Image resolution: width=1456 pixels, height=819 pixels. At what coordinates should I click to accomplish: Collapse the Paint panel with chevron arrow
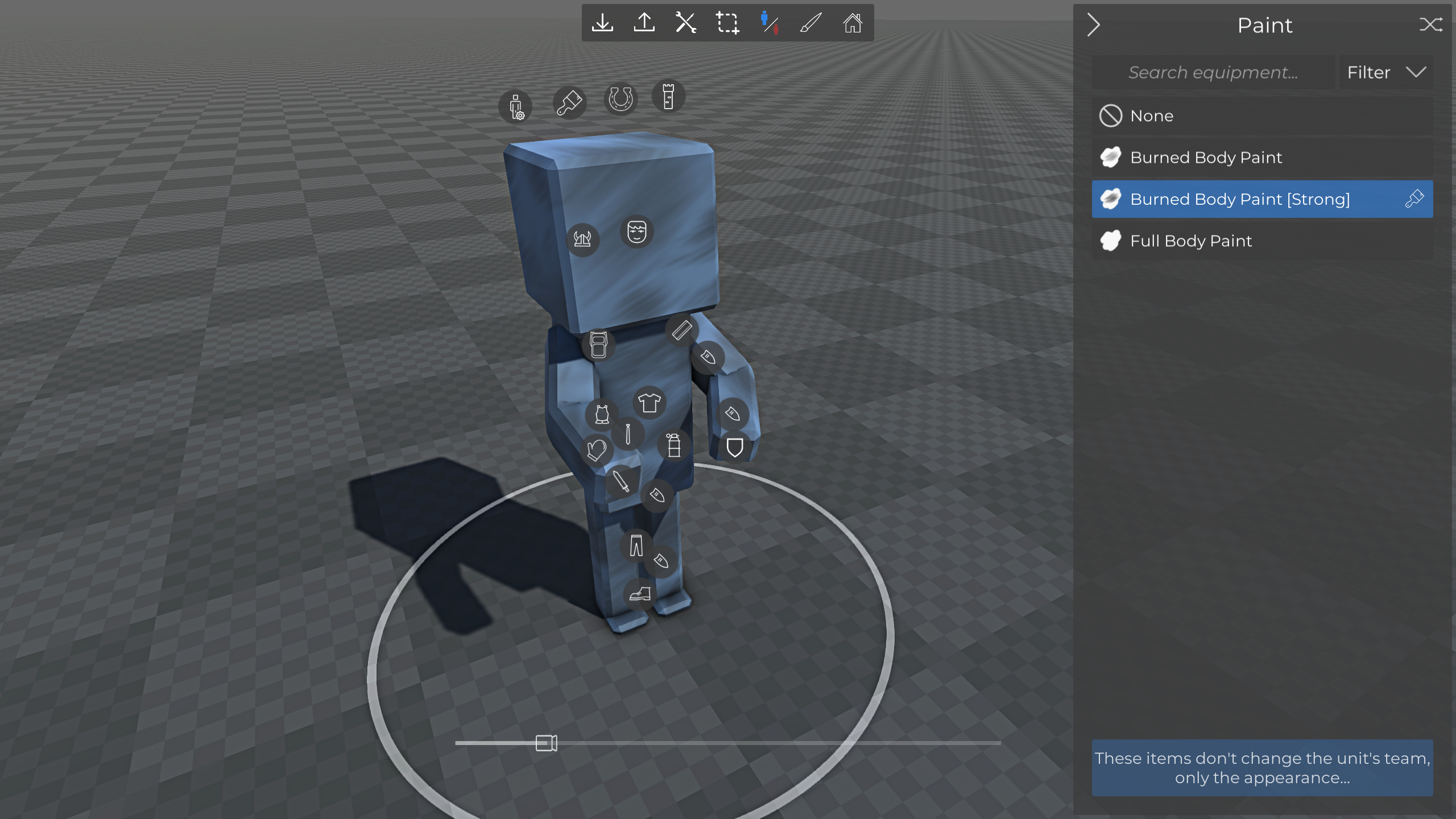pyautogui.click(x=1093, y=25)
